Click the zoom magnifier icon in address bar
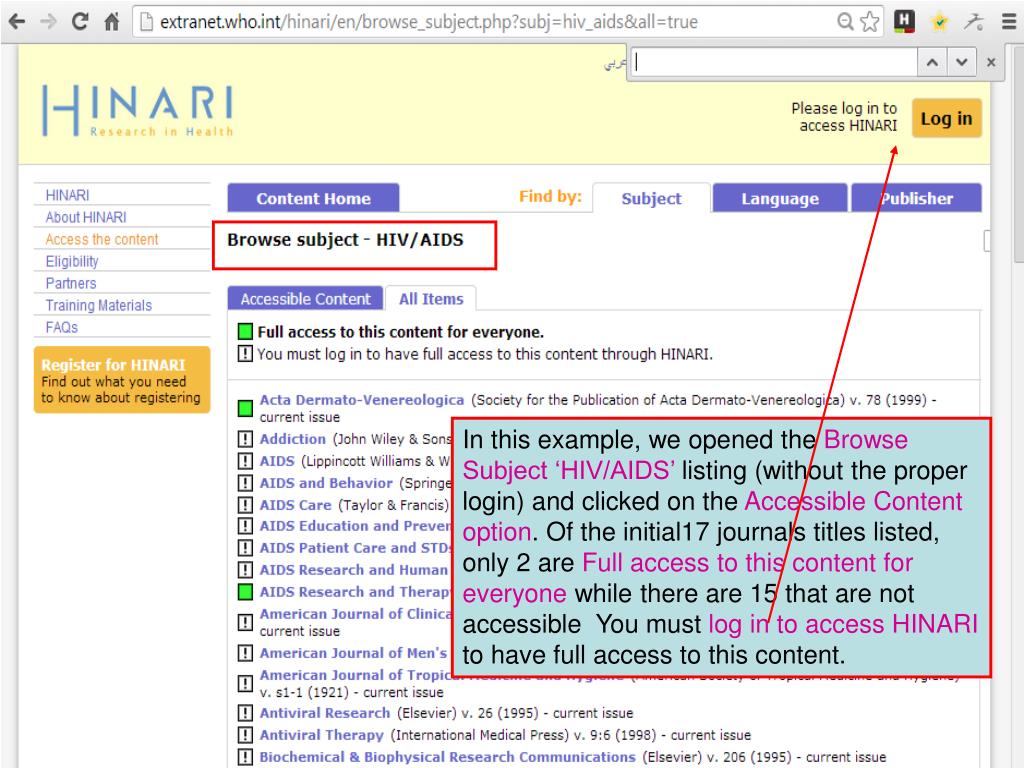Image resolution: width=1024 pixels, height=768 pixels. tap(846, 22)
